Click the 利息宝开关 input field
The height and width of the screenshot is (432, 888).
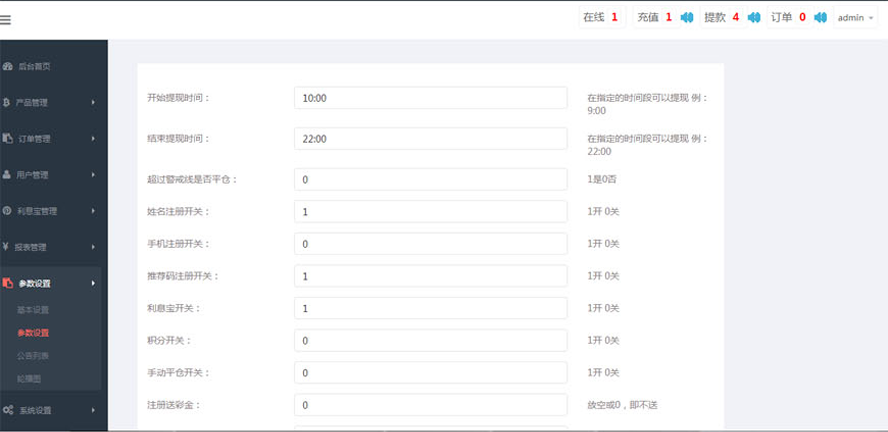[x=430, y=309]
